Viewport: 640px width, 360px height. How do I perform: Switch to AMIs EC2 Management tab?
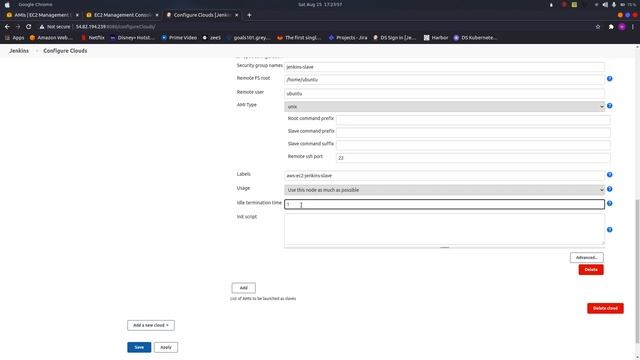pos(42,15)
